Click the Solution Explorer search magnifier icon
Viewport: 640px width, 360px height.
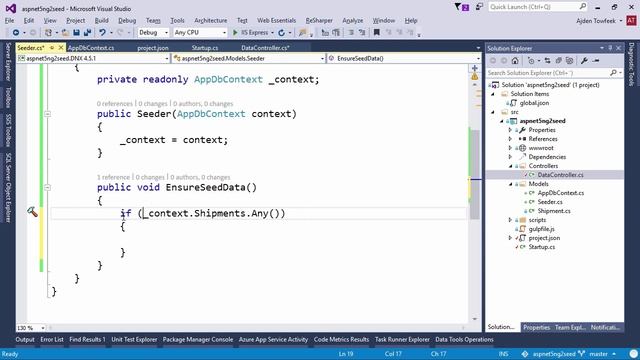click(x=613, y=73)
